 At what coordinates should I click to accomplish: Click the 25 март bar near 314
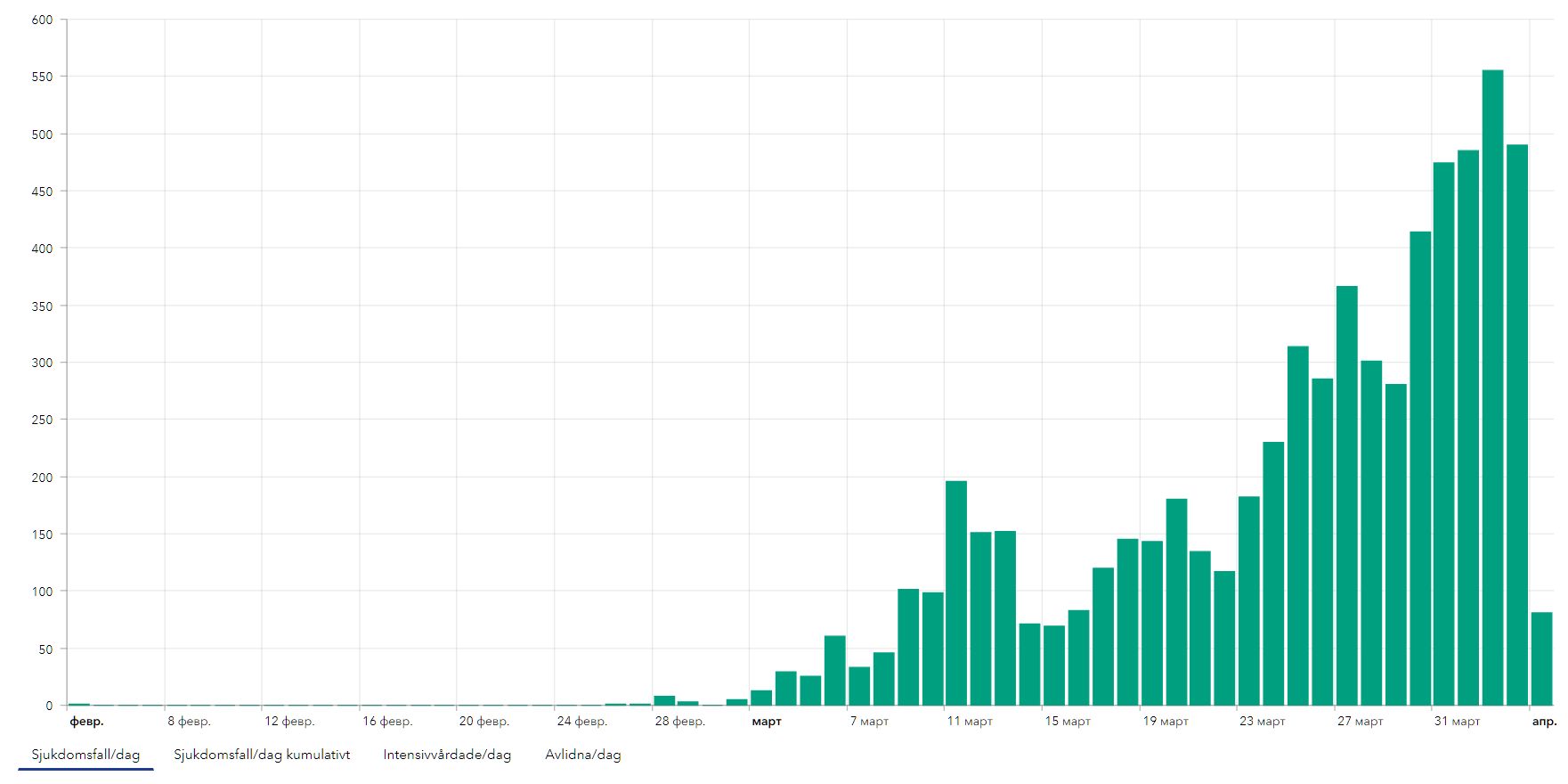click(x=1297, y=526)
